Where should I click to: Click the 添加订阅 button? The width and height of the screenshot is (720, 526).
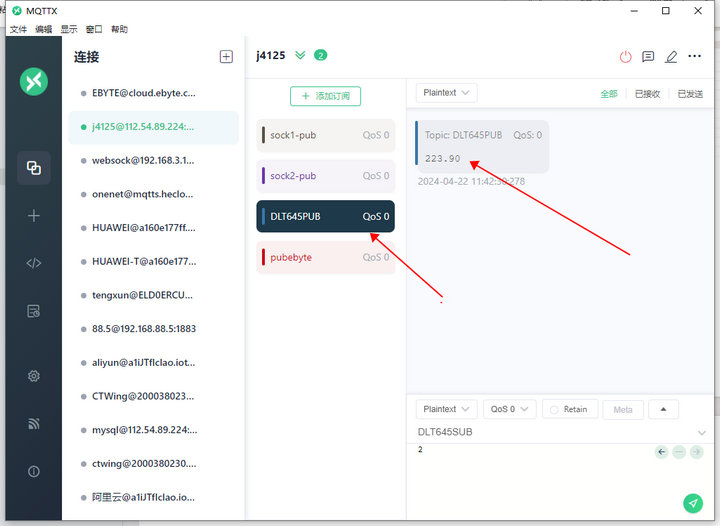(326, 96)
